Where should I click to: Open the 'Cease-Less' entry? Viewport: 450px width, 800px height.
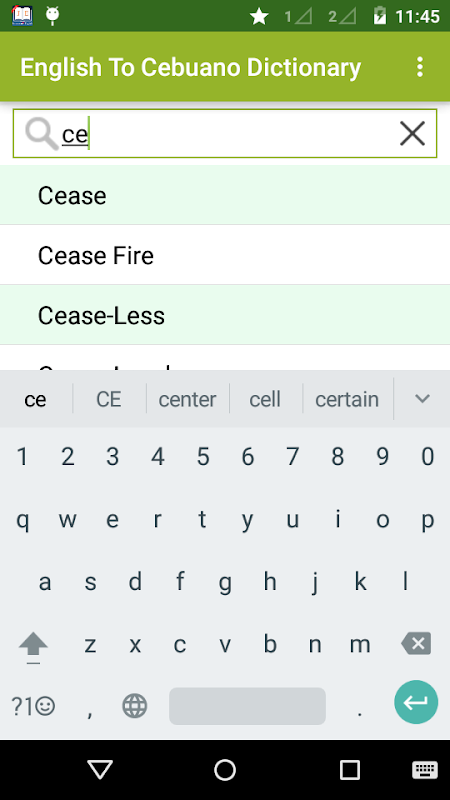(225, 315)
